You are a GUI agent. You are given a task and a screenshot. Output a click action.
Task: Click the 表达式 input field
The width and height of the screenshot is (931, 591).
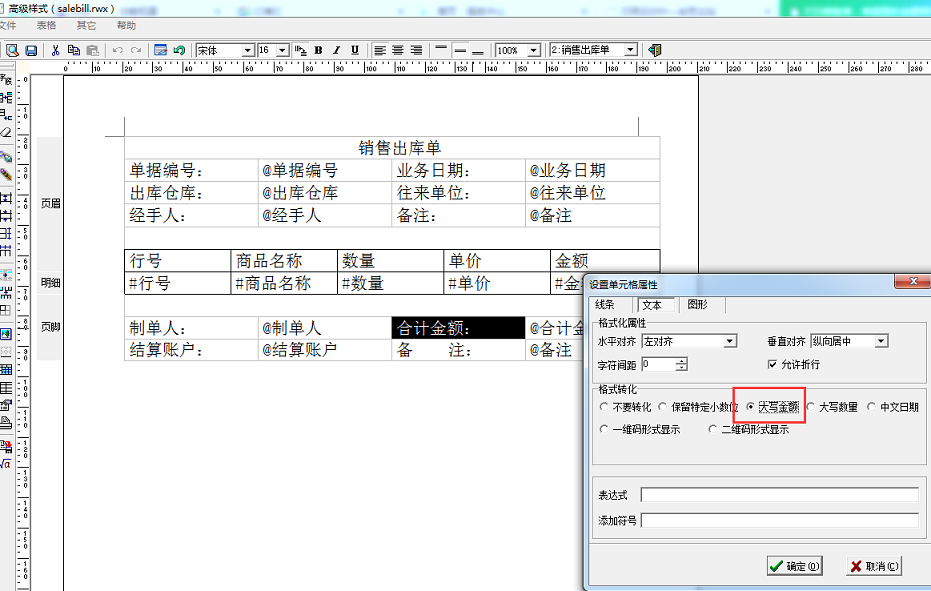pos(779,495)
